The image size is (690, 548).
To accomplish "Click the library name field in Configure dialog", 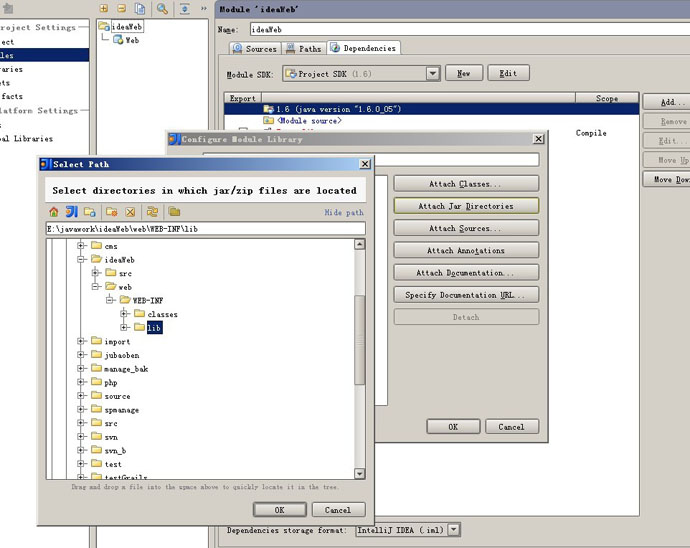I will (371, 159).
